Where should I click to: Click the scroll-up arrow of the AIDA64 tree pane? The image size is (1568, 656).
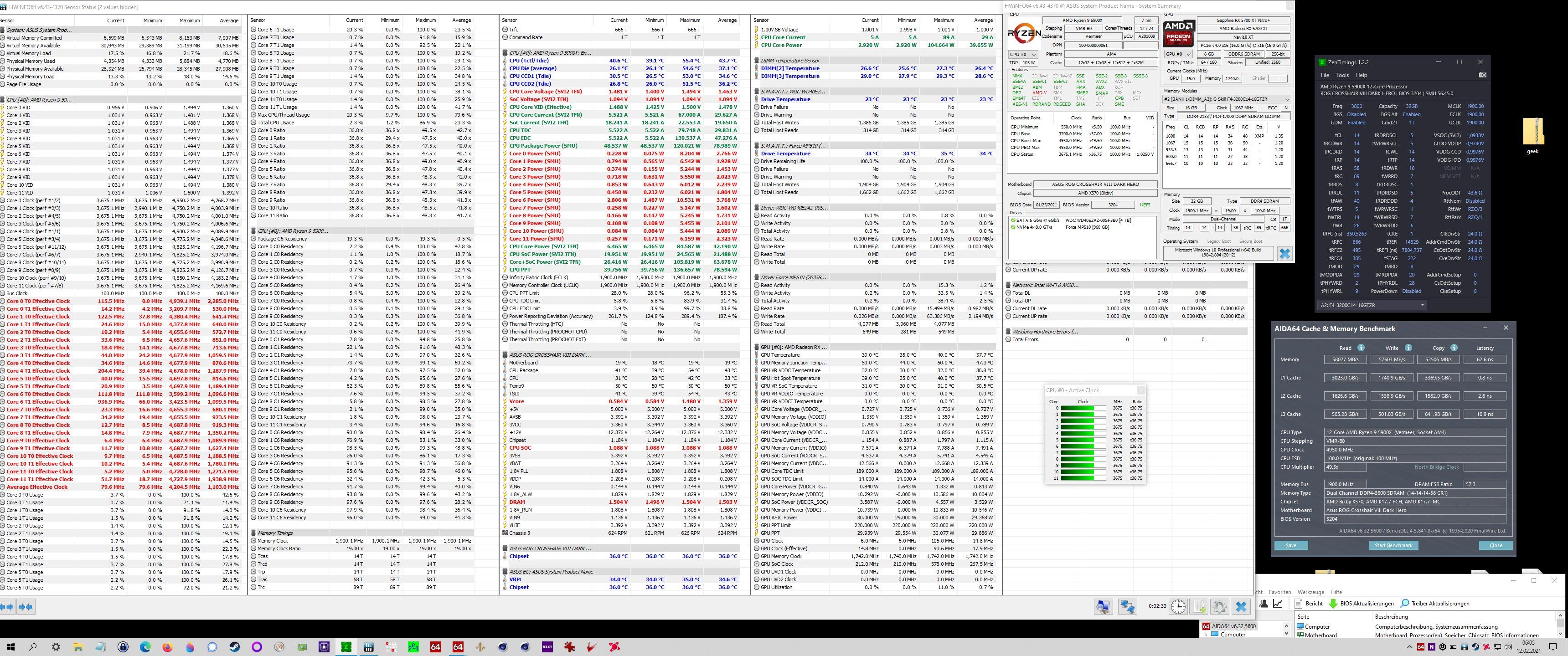point(1287,626)
